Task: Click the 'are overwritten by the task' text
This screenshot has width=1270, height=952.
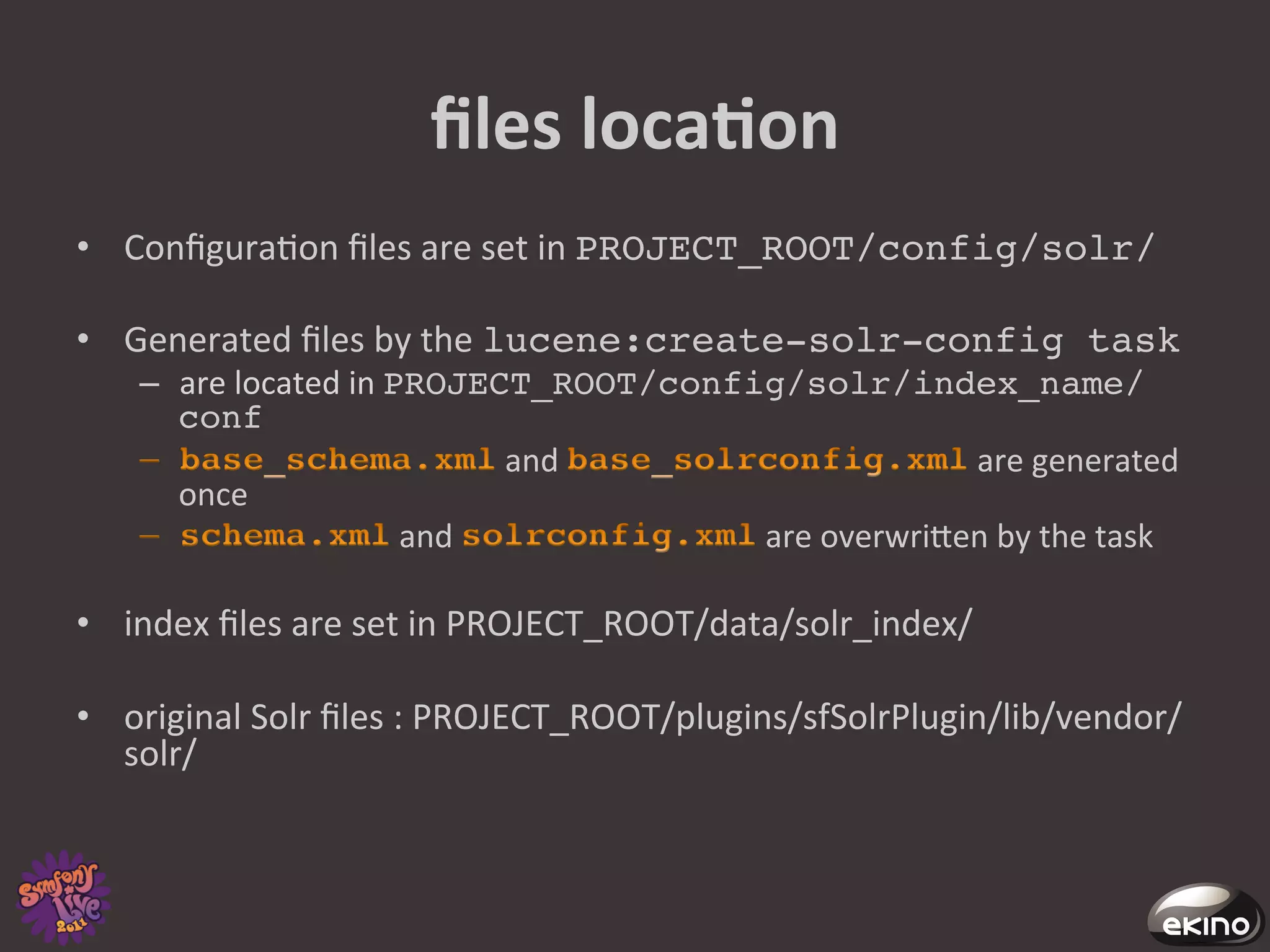Action: coord(959,537)
